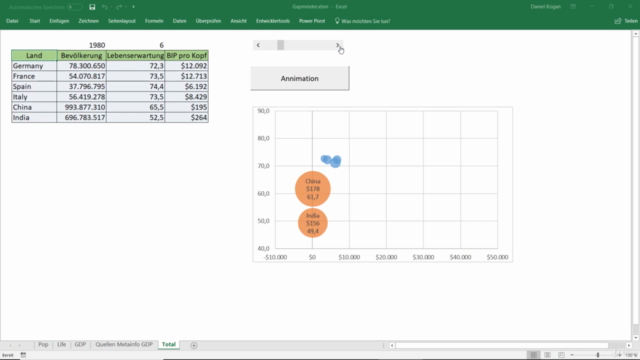Open the Datei menu
Image resolution: width=640 pixels, height=360 pixels.
(x=12, y=21)
